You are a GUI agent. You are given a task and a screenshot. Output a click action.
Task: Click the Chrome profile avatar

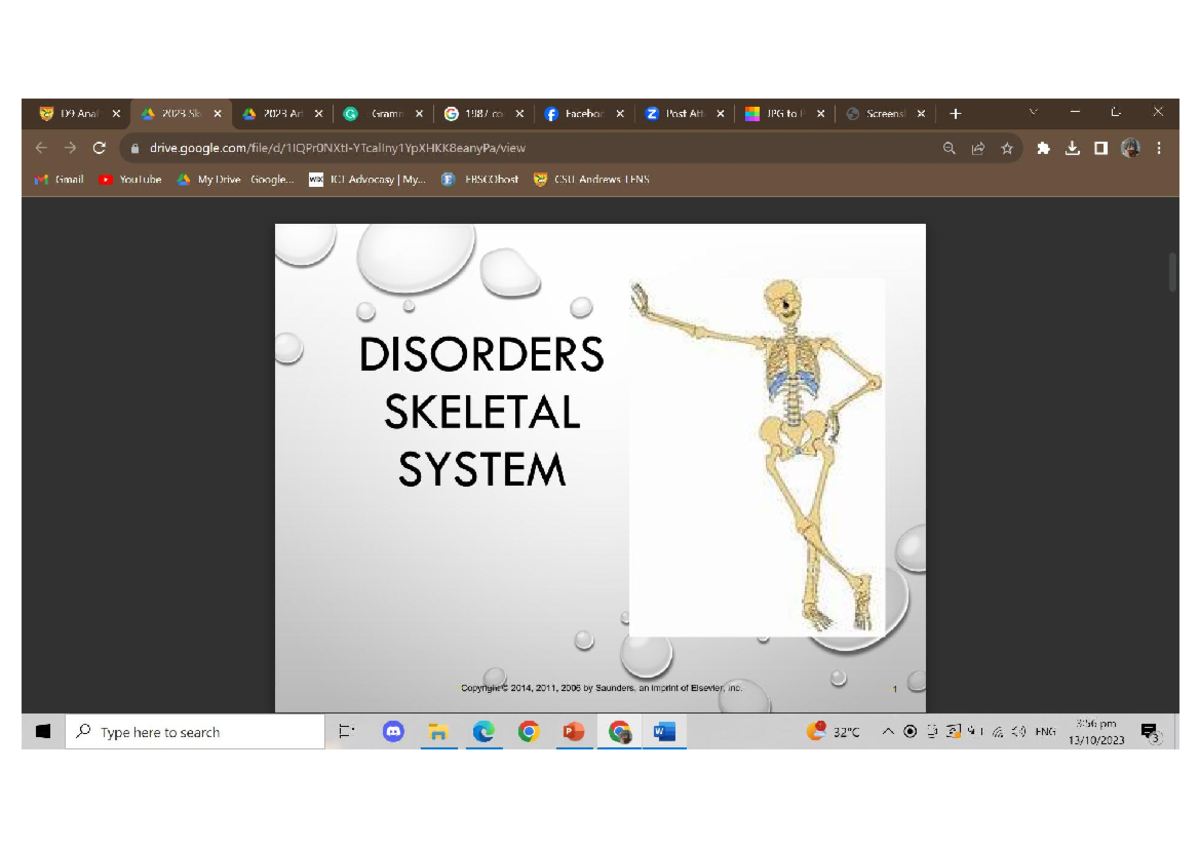pyautogui.click(x=1130, y=147)
